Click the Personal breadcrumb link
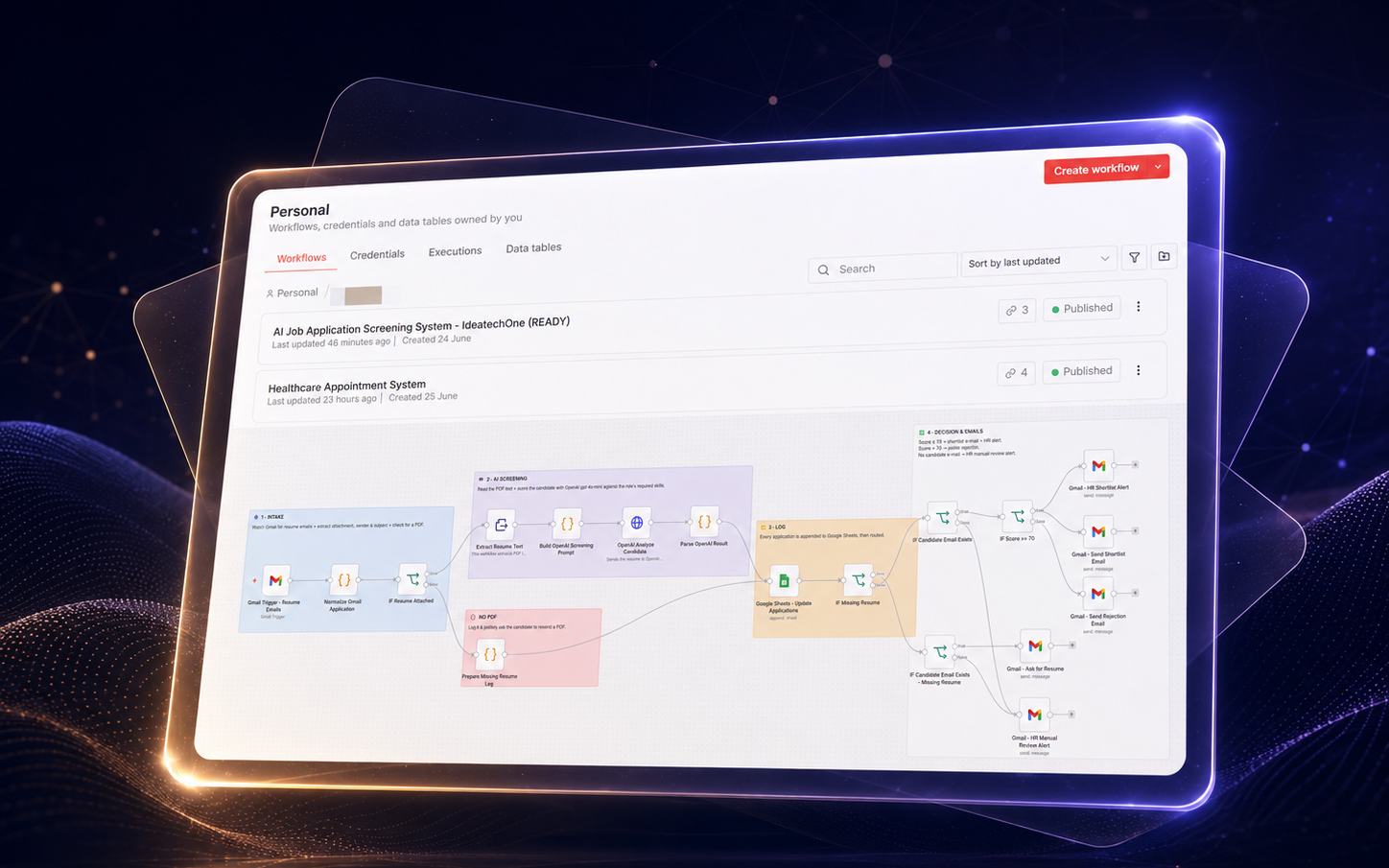 (x=293, y=293)
